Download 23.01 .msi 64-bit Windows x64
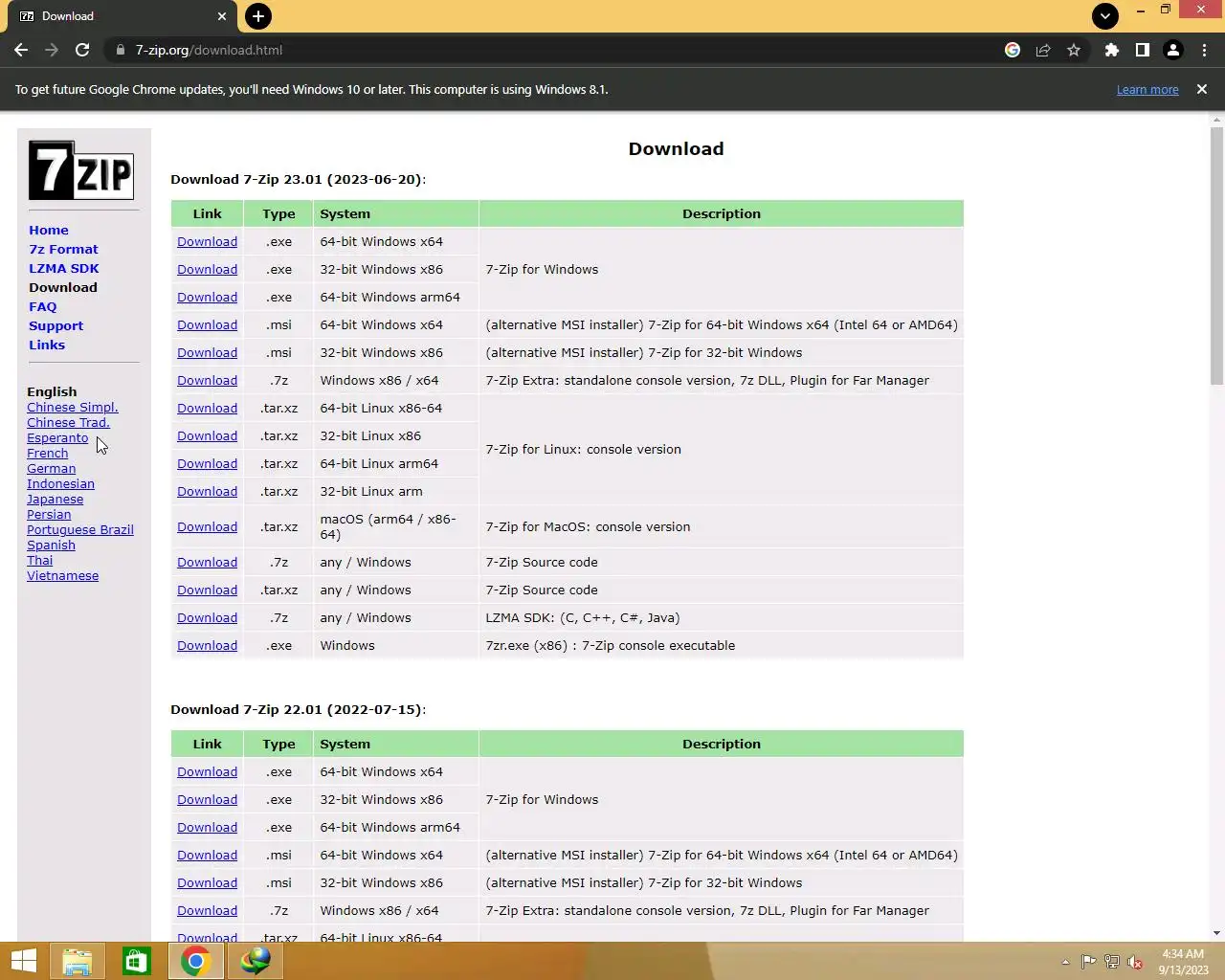The height and width of the screenshot is (980, 1225). point(207,324)
